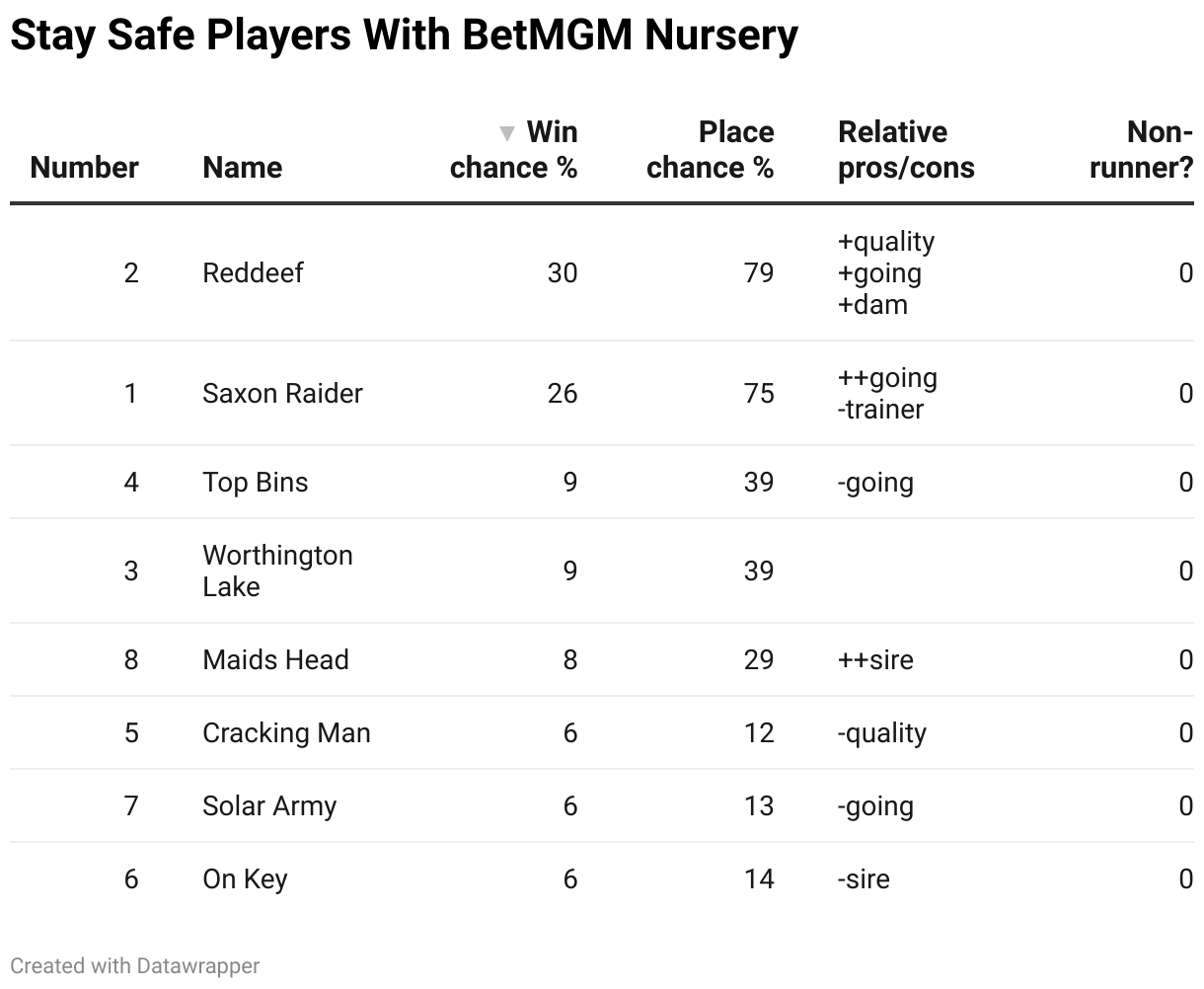Sort table by Number column header
1204x989 pixels.
tap(84, 167)
